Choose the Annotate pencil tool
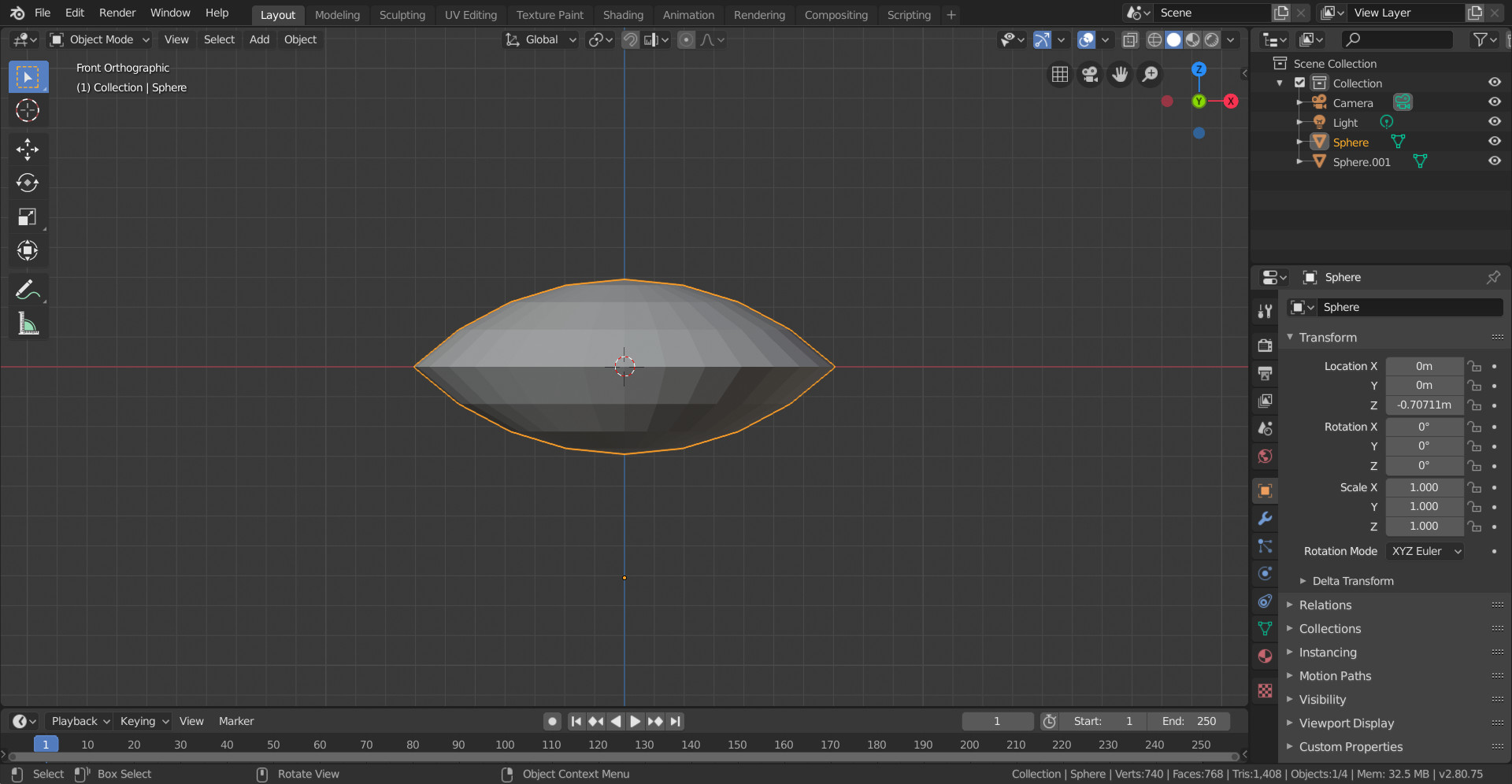Image resolution: width=1512 pixels, height=784 pixels. pos(28,290)
